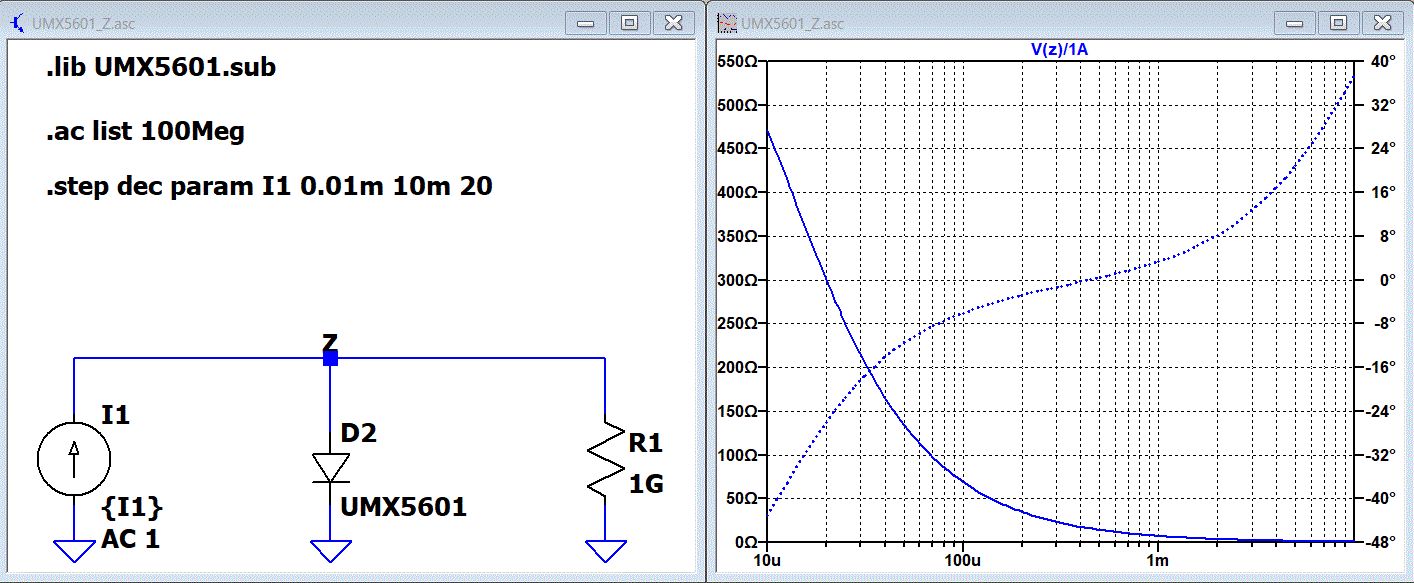Click the UMX5601 diode model label
This screenshot has height=583, width=1414.
[404, 507]
